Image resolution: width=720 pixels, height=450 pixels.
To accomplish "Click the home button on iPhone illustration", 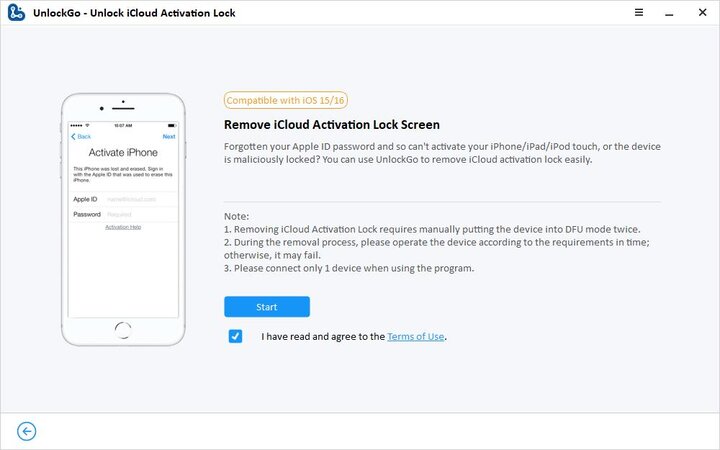I will click(x=123, y=328).
